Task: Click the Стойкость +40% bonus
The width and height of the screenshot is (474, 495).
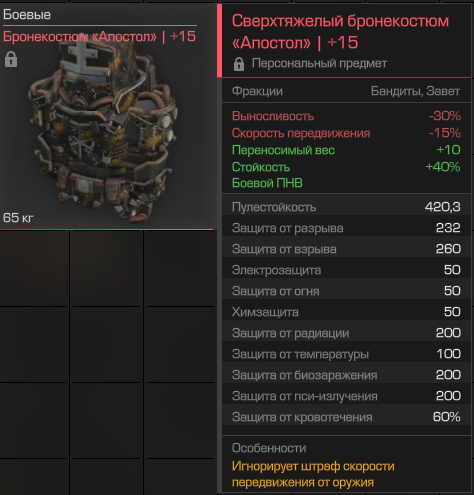Action: click(x=346, y=167)
